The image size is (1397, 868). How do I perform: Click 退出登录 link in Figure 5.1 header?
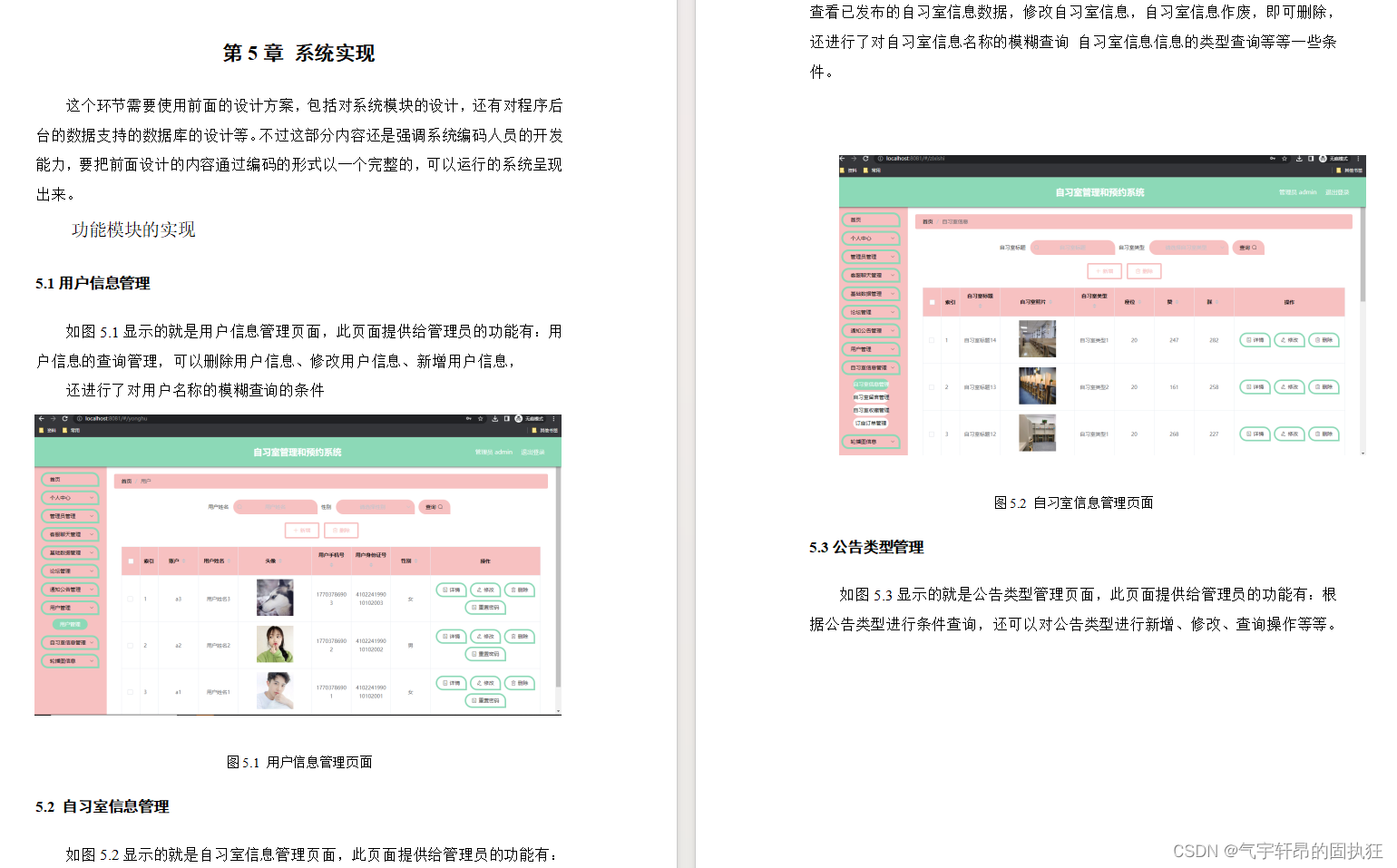coord(533,452)
